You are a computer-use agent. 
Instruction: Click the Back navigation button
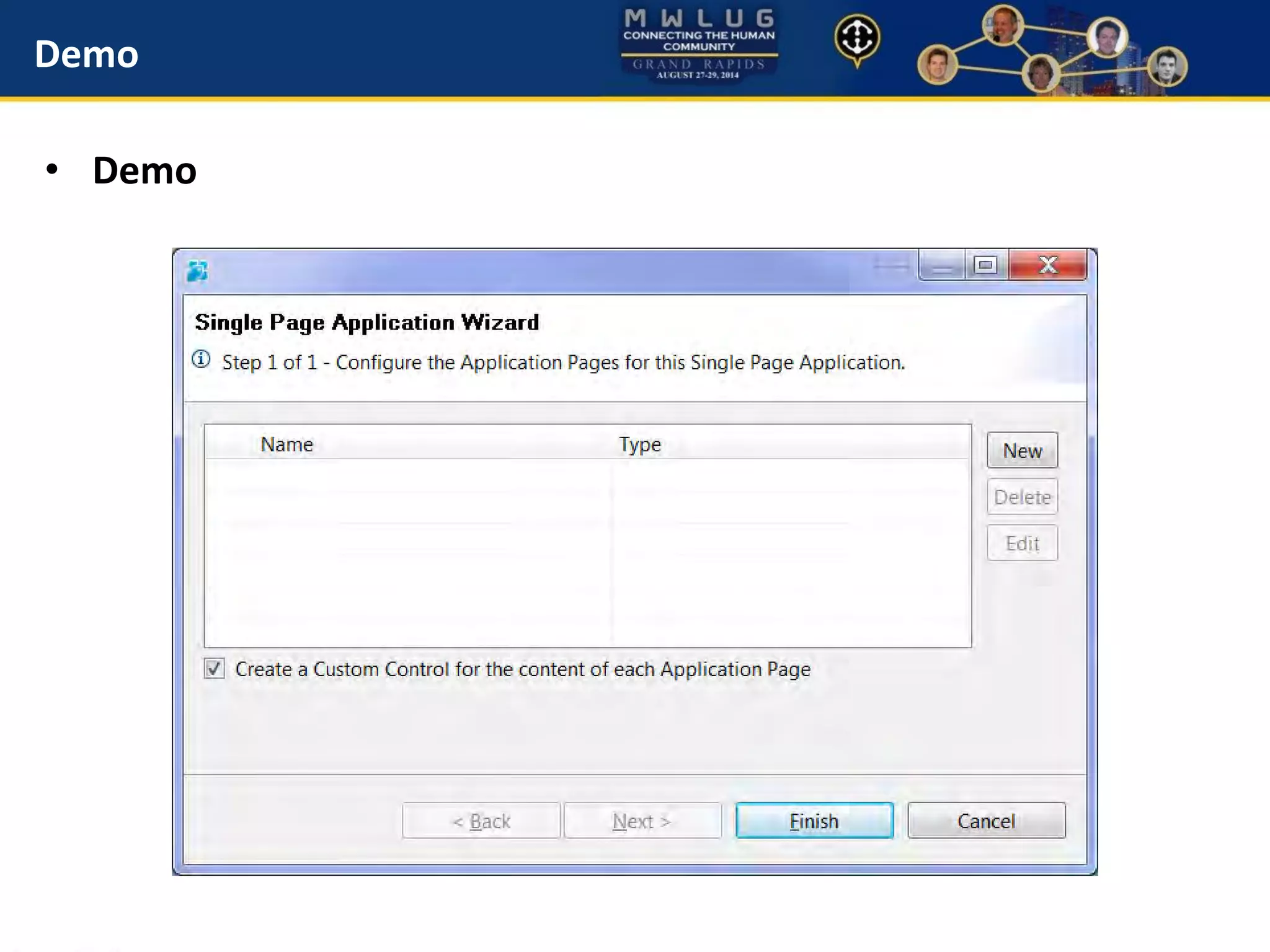coord(481,821)
